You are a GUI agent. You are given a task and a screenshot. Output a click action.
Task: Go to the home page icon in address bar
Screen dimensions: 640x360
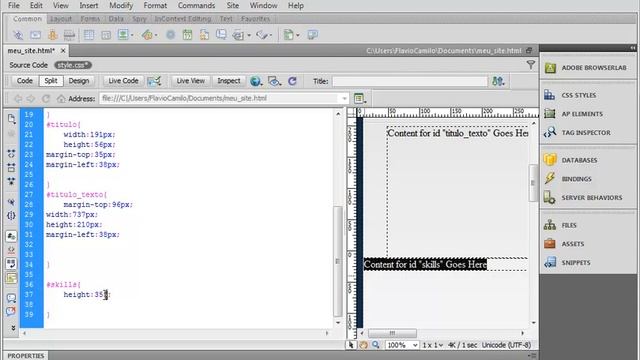(x=61, y=98)
